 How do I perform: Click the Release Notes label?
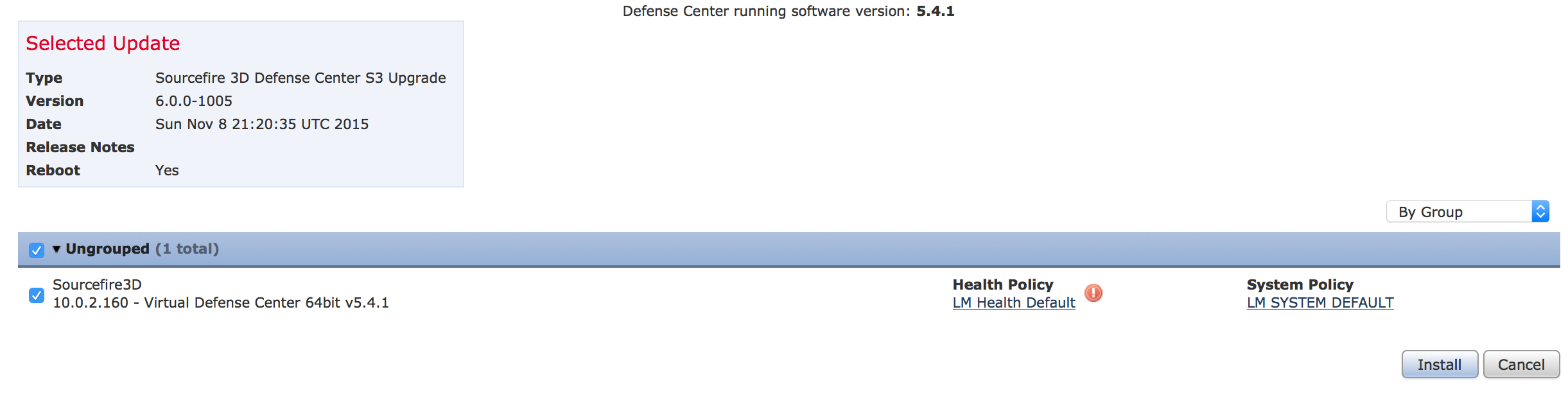tap(80, 147)
